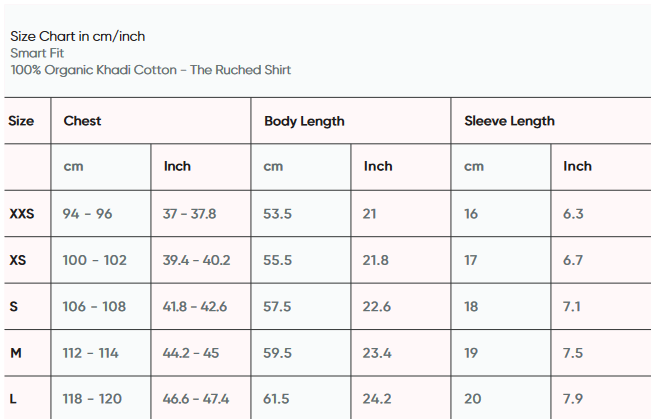Click the XS size row label
The height and width of the screenshot is (419, 655).
coord(18,260)
